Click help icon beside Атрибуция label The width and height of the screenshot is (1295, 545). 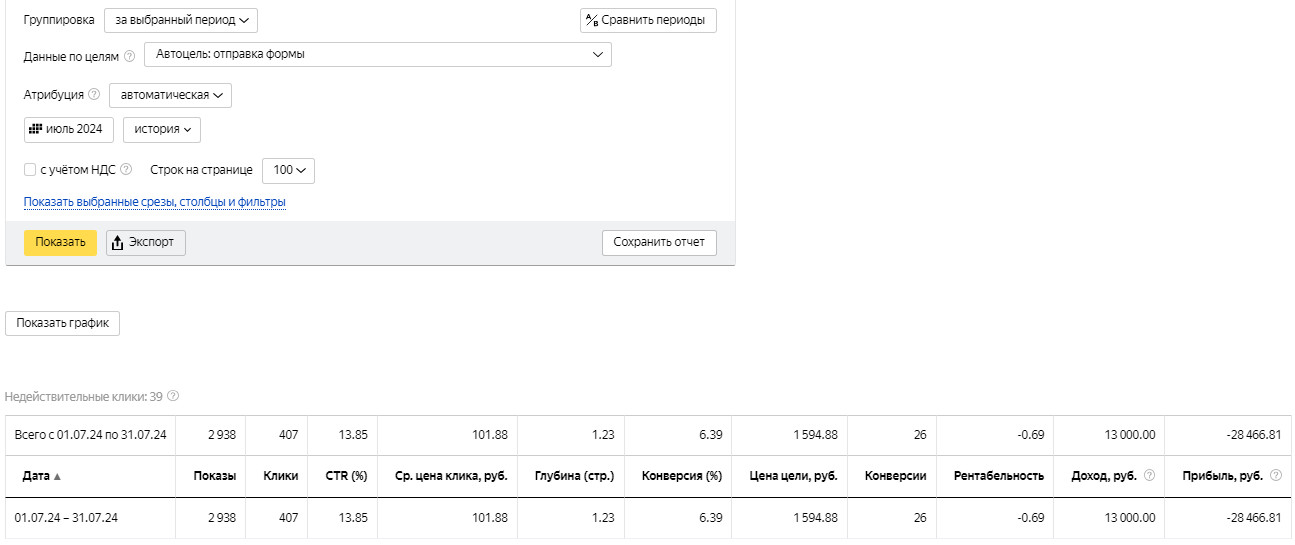point(94,95)
